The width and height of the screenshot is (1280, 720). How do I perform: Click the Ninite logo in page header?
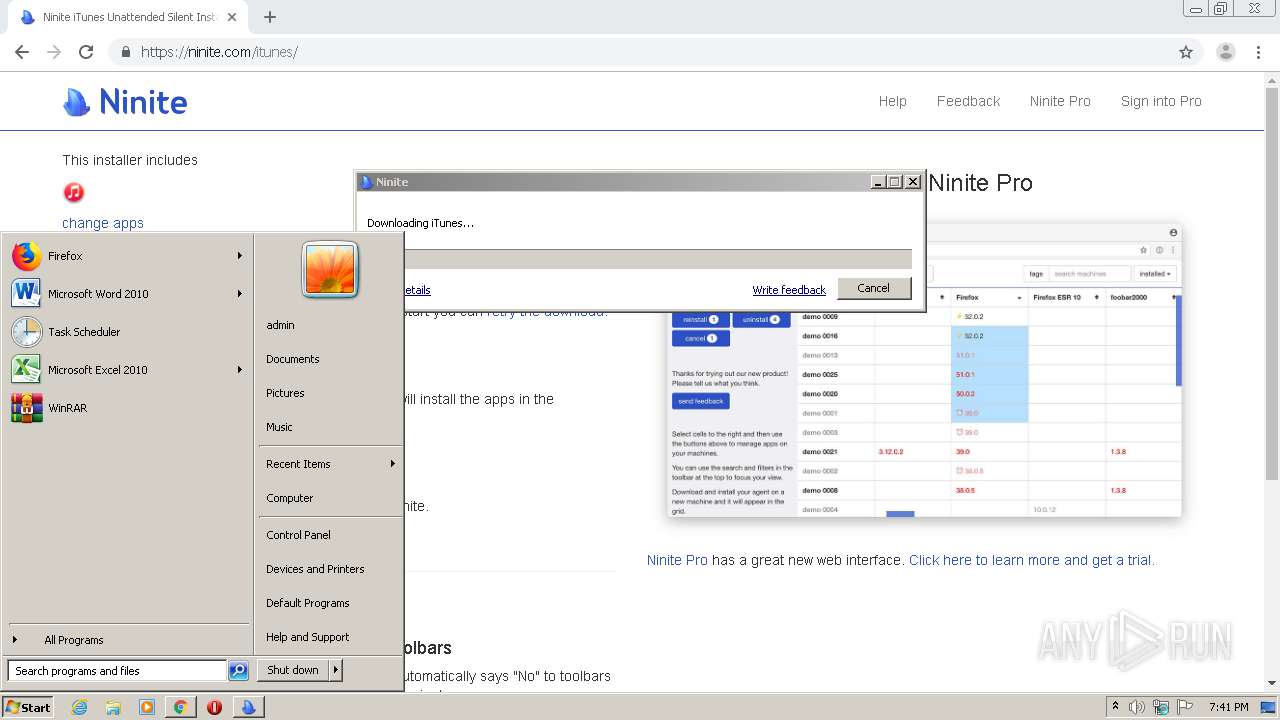(x=125, y=101)
